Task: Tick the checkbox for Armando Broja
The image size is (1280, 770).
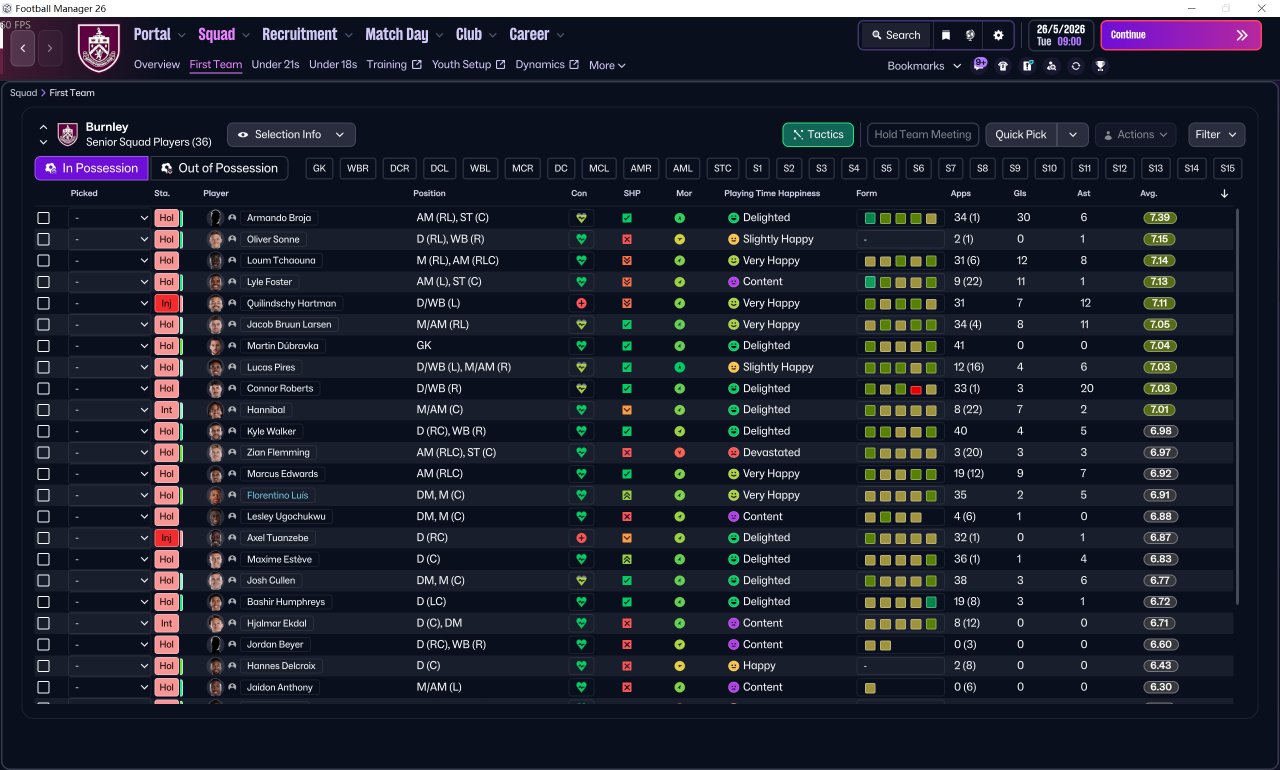Action: click(43, 218)
